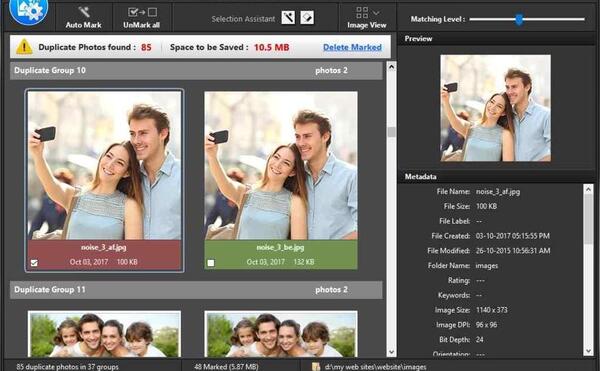
Task: Click the noise_3_af.jpg red file name label
Action: tap(104, 247)
